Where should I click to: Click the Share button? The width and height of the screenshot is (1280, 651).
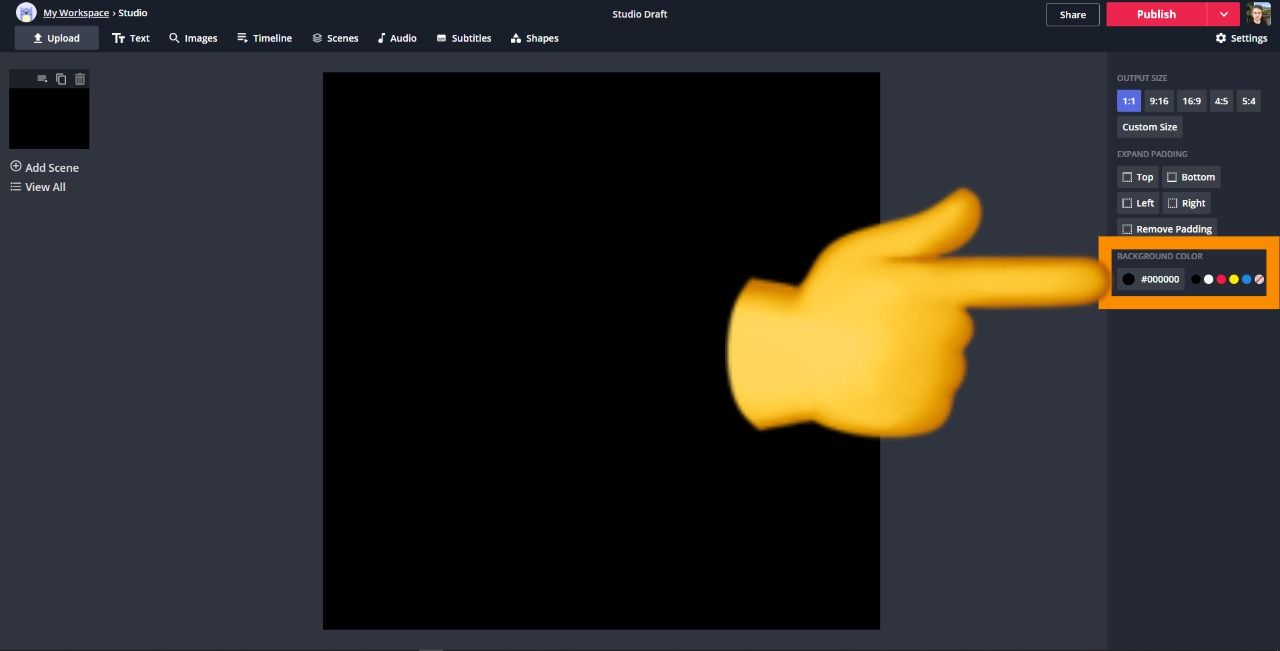pyautogui.click(x=1072, y=15)
